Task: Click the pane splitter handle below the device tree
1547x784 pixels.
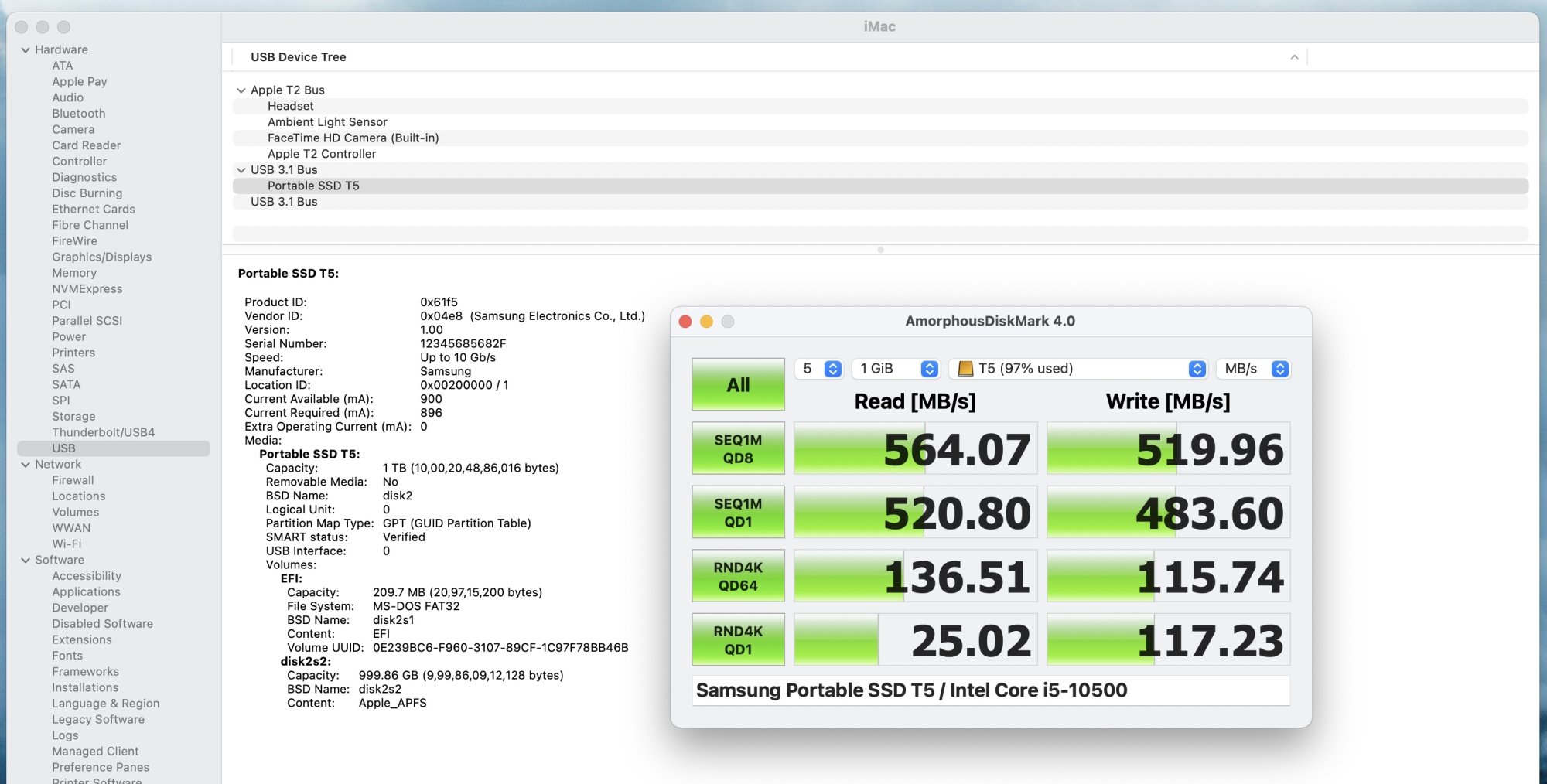Action: pyautogui.click(x=880, y=250)
